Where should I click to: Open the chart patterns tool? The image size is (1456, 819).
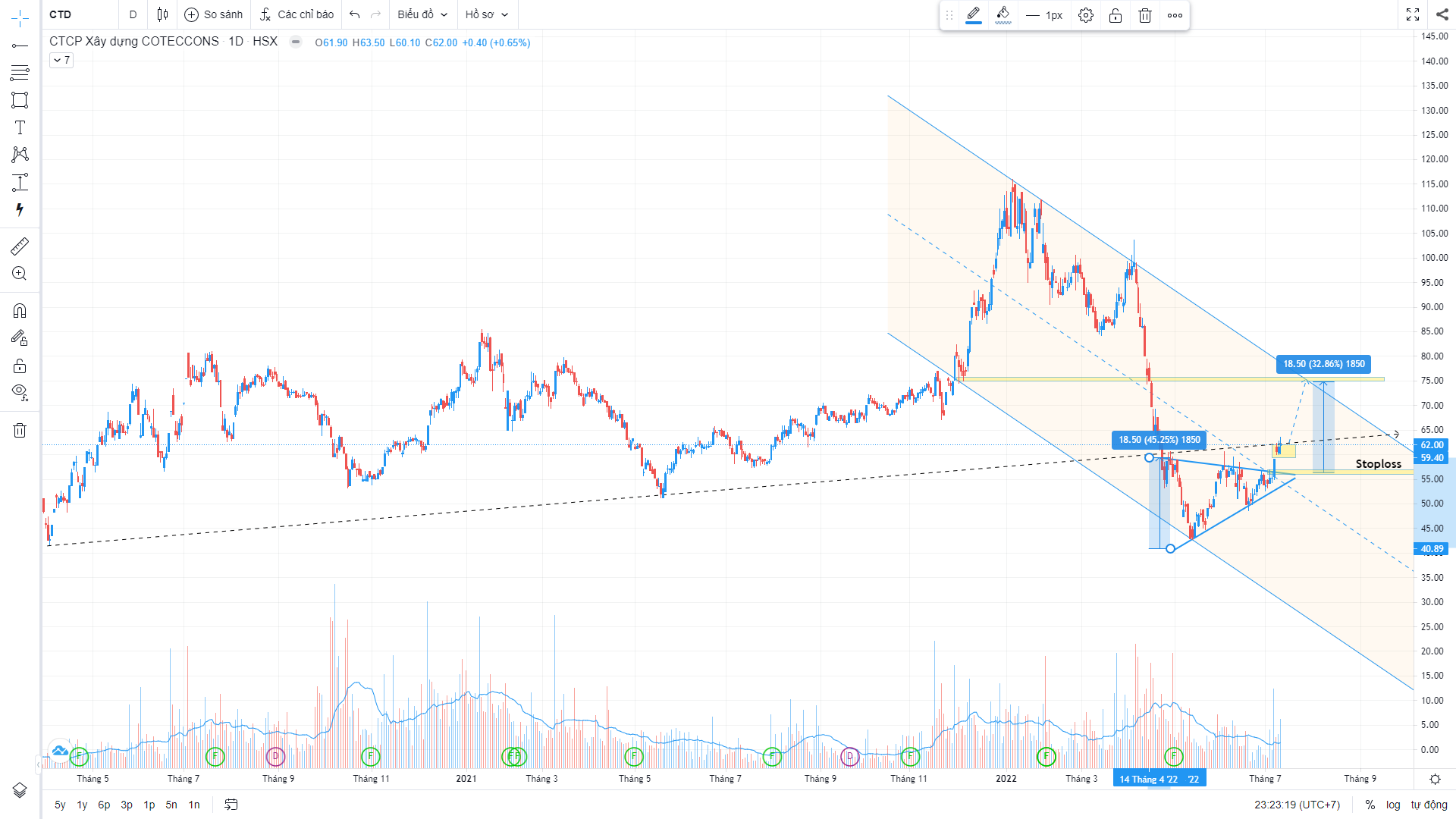click(x=20, y=155)
